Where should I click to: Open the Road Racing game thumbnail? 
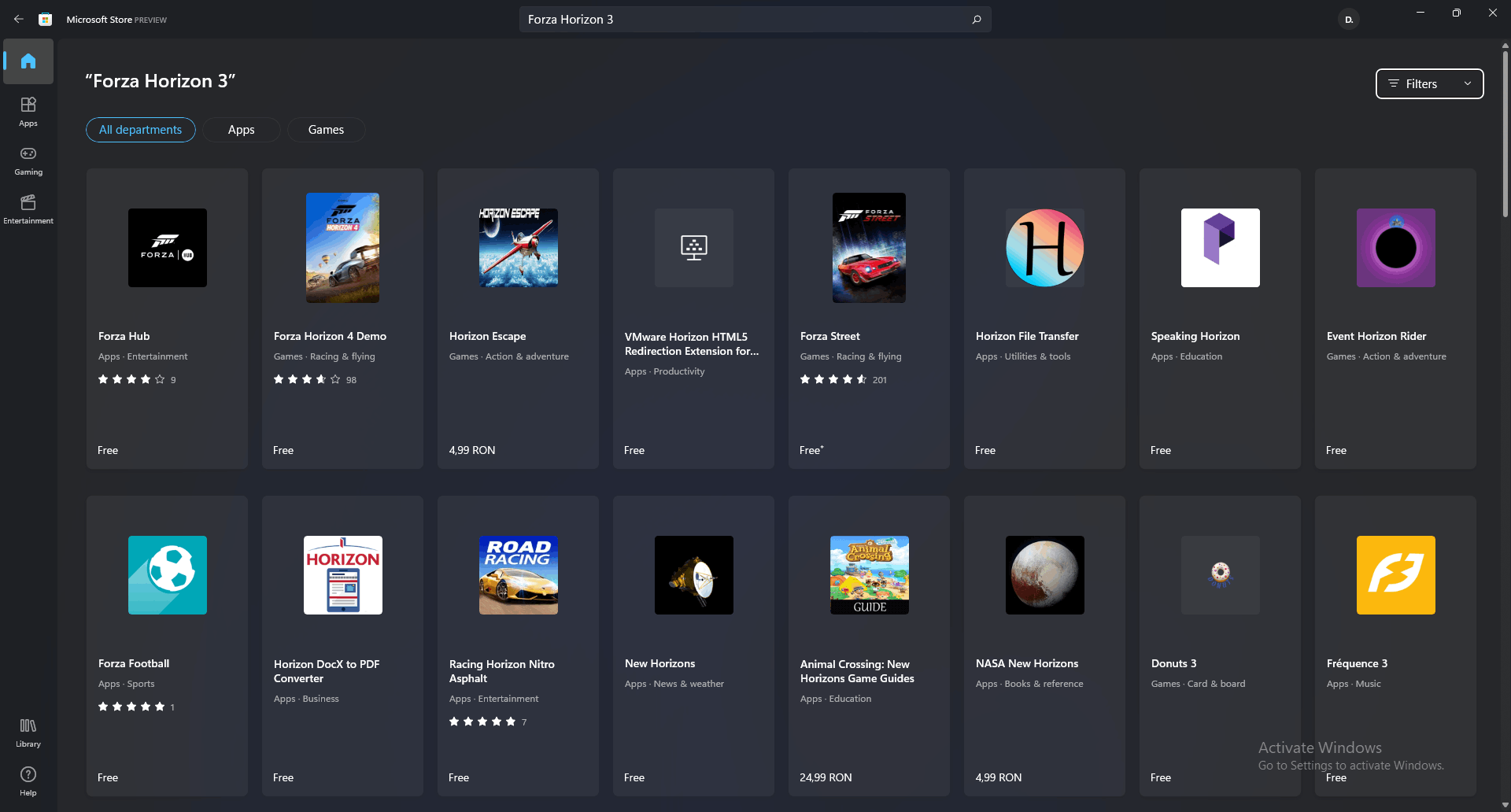click(519, 575)
